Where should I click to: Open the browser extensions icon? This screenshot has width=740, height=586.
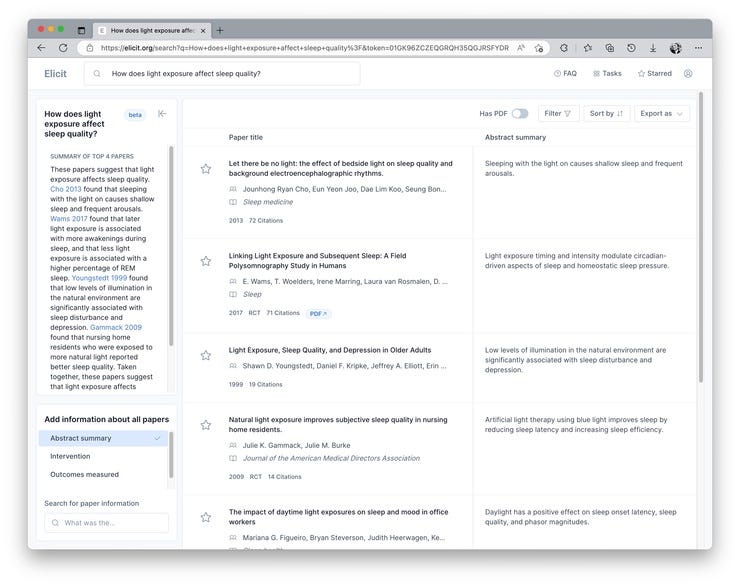tap(563, 48)
